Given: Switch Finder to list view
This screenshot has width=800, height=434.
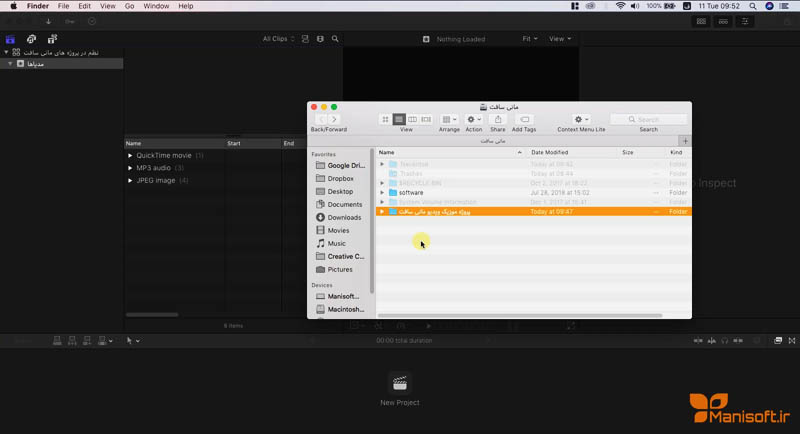Looking at the screenshot, I should (x=399, y=119).
